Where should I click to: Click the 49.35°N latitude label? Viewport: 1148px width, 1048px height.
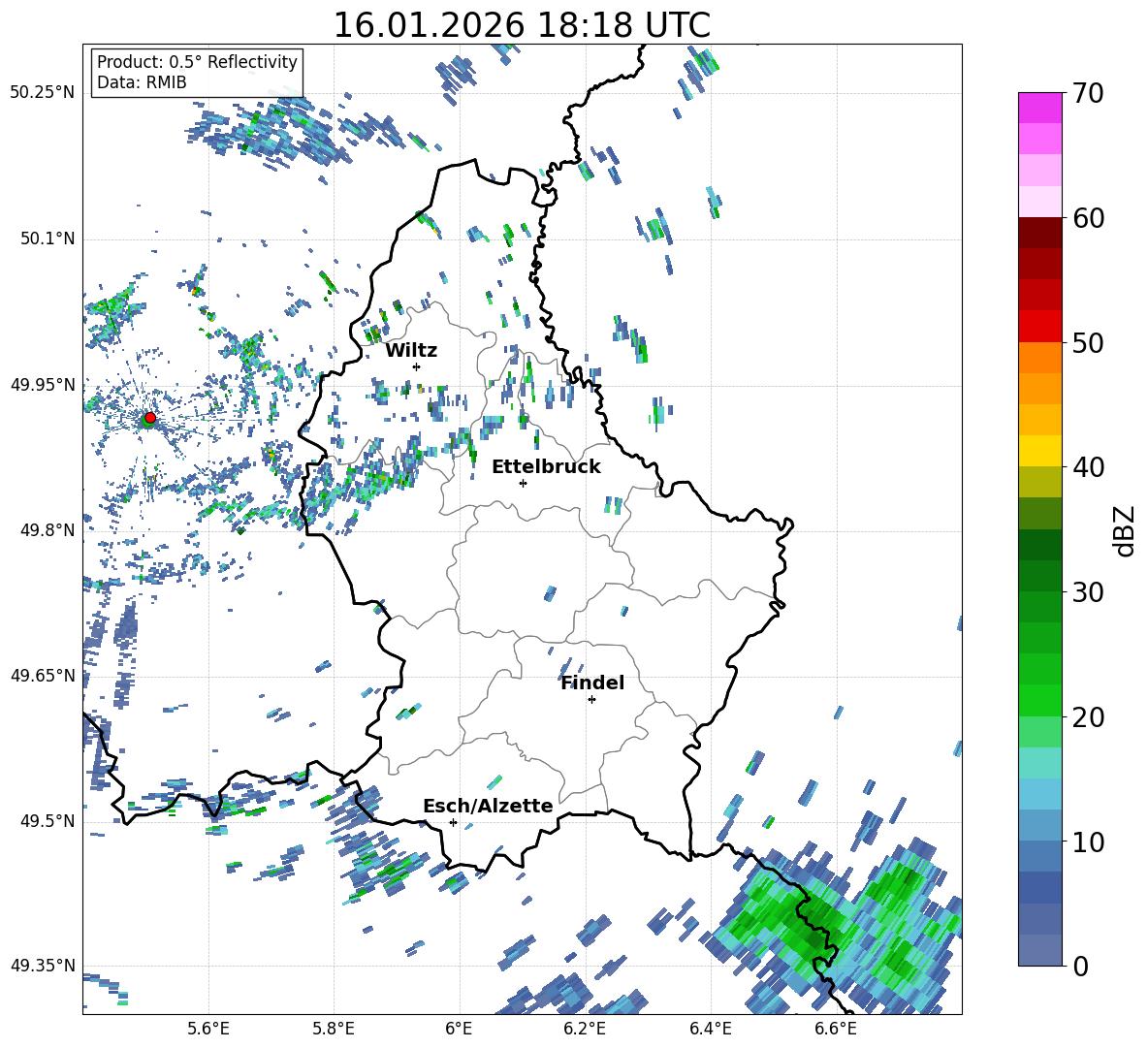click(43, 966)
